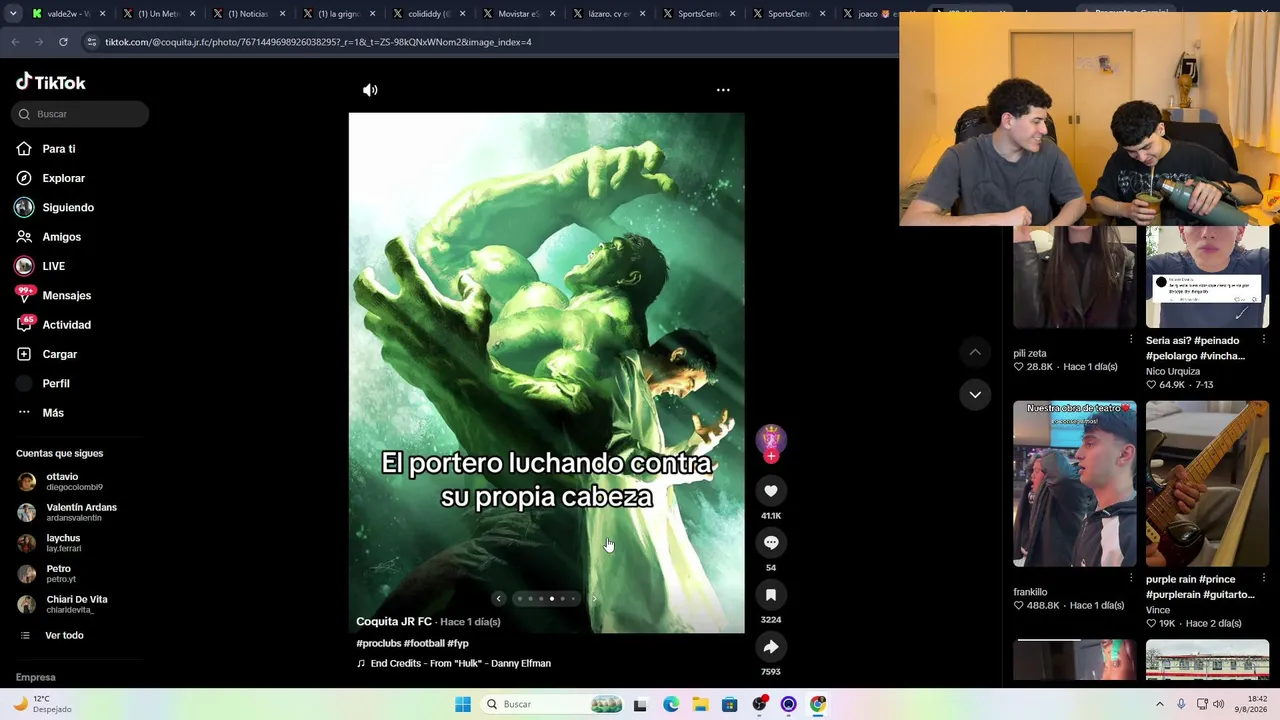Open the #fyp hashtag
1280x720 pixels.
click(x=458, y=644)
